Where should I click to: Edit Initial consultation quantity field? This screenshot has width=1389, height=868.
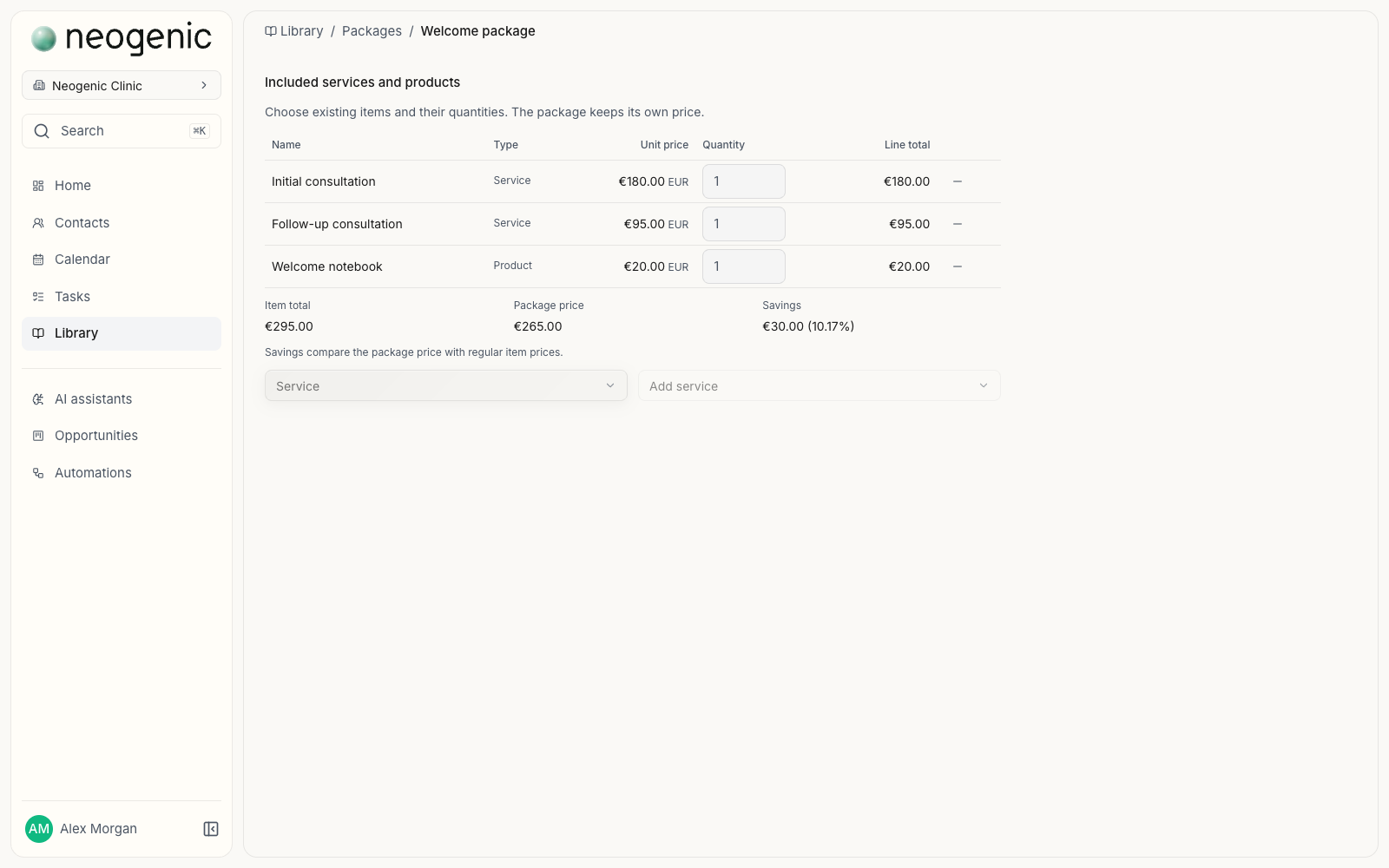(x=744, y=181)
